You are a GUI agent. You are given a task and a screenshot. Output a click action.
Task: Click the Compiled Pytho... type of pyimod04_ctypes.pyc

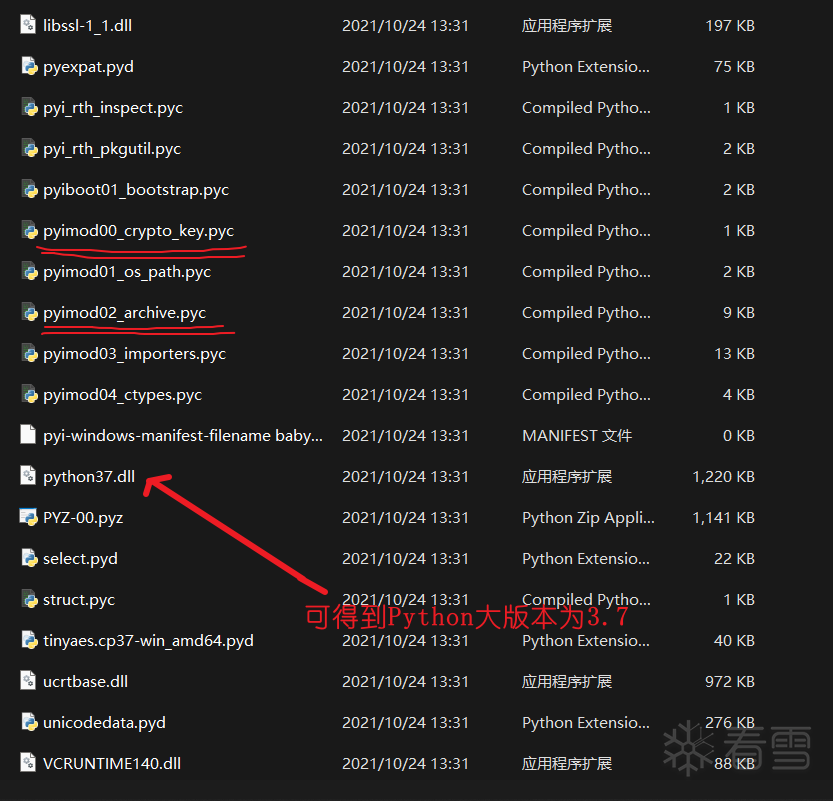[x=586, y=395]
